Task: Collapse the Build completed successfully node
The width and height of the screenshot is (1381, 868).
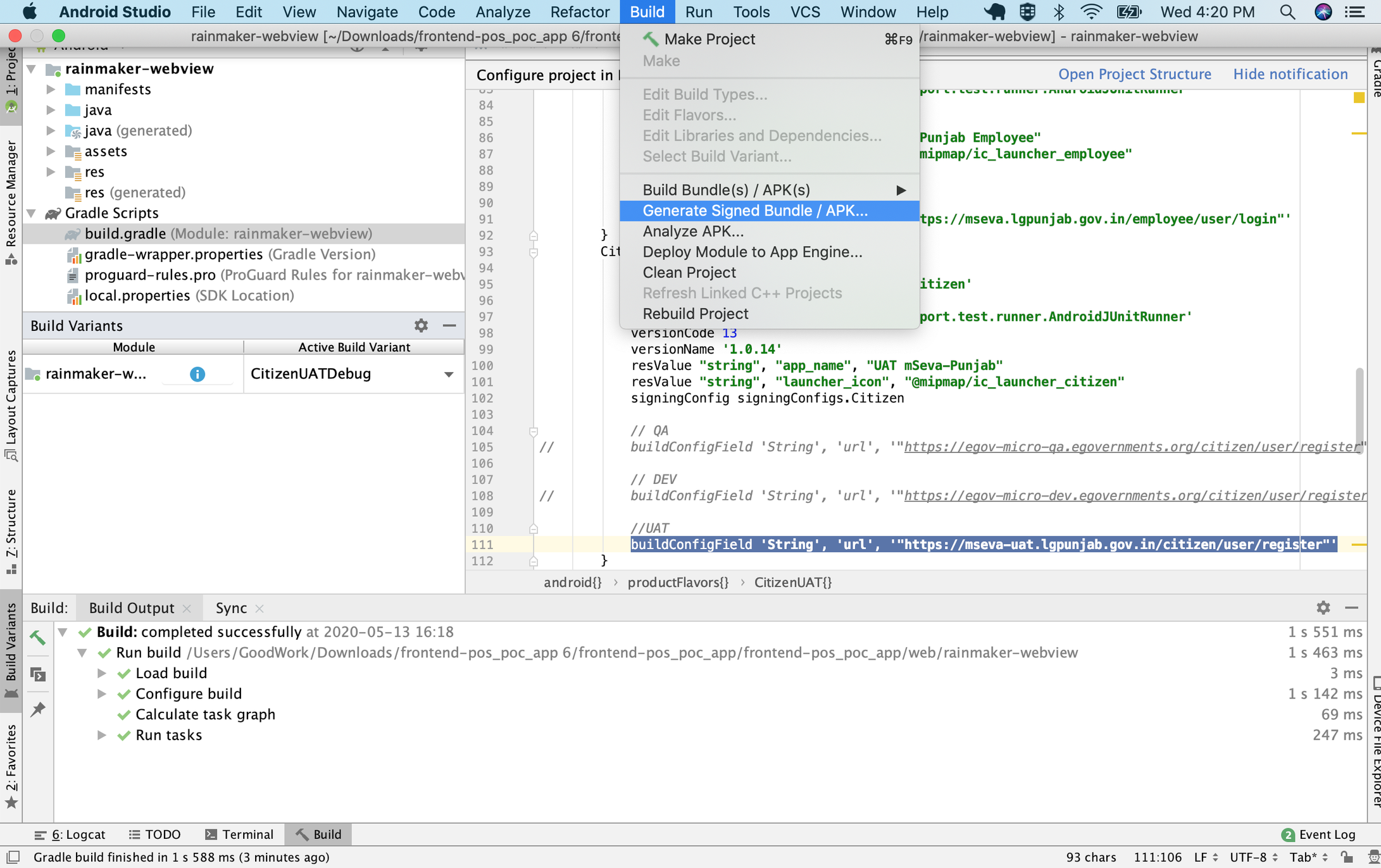Action: [x=63, y=632]
